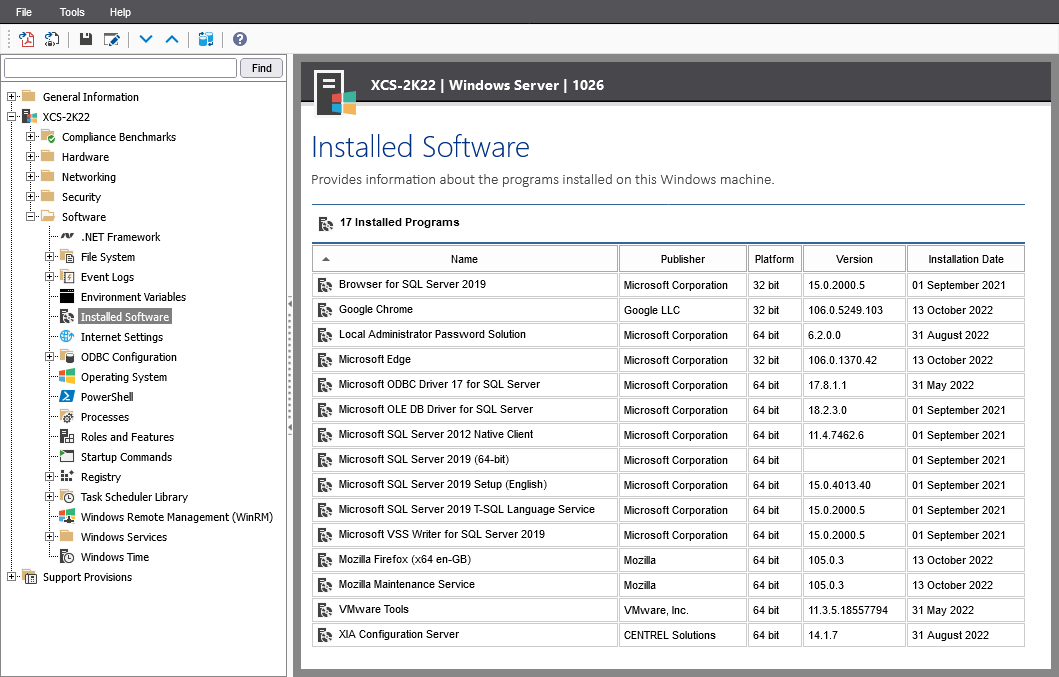The image size is (1059, 677).
Task: Click version 106.0.5249.103 cell
Action: point(854,310)
